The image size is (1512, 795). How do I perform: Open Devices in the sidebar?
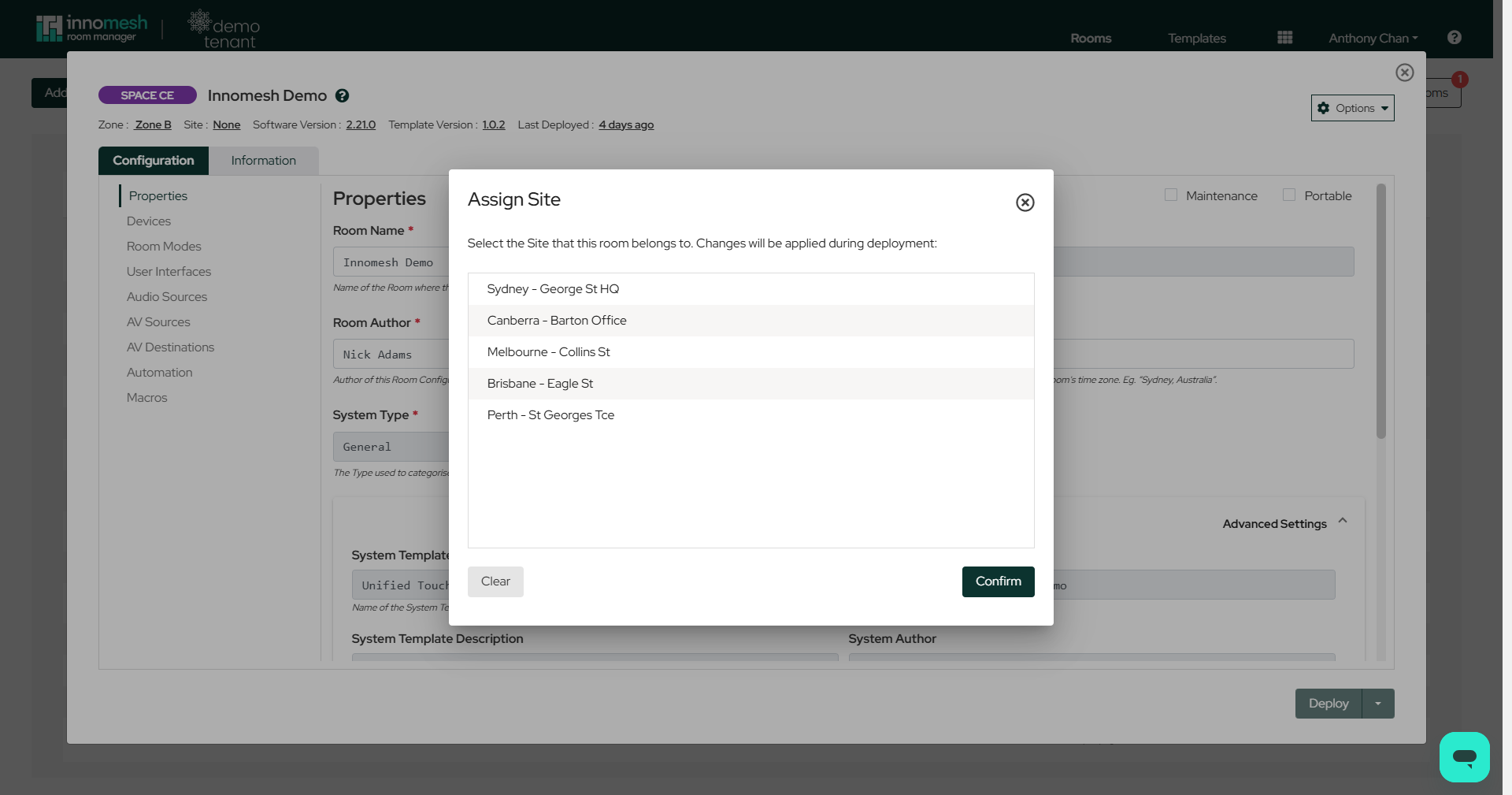tap(148, 221)
